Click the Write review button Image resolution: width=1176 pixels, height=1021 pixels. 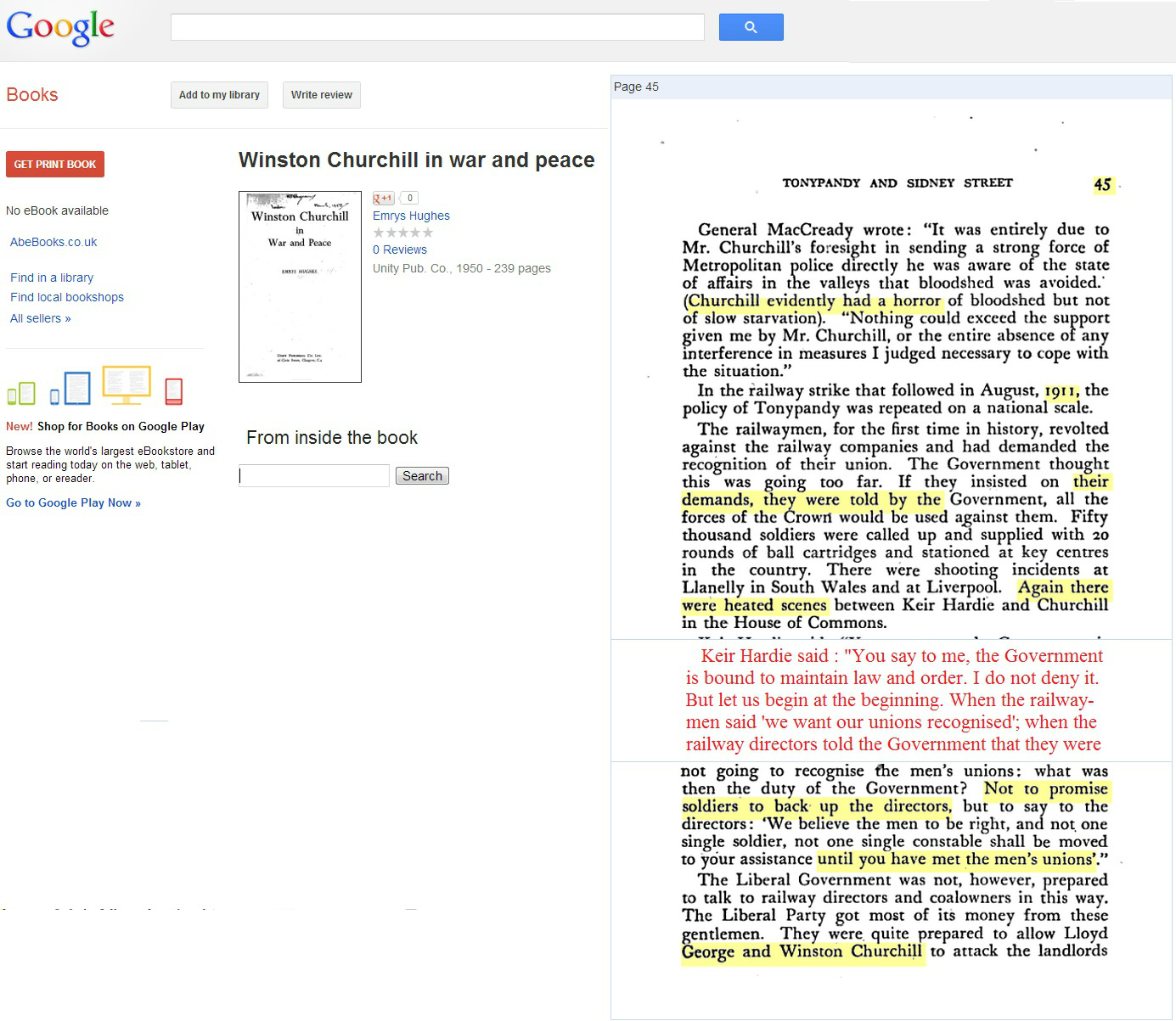pos(321,95)
